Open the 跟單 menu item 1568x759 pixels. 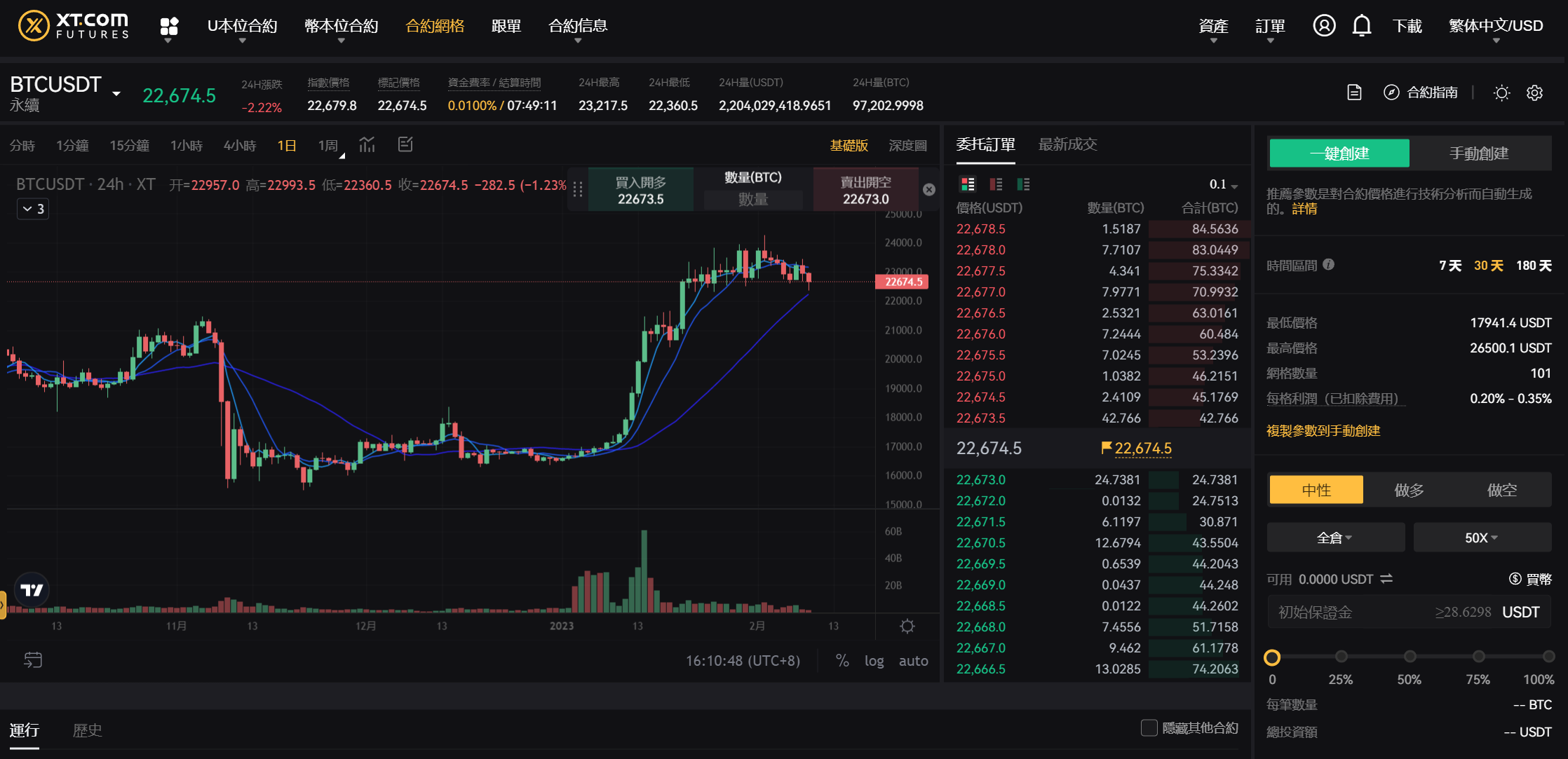[x=506, y=25]
